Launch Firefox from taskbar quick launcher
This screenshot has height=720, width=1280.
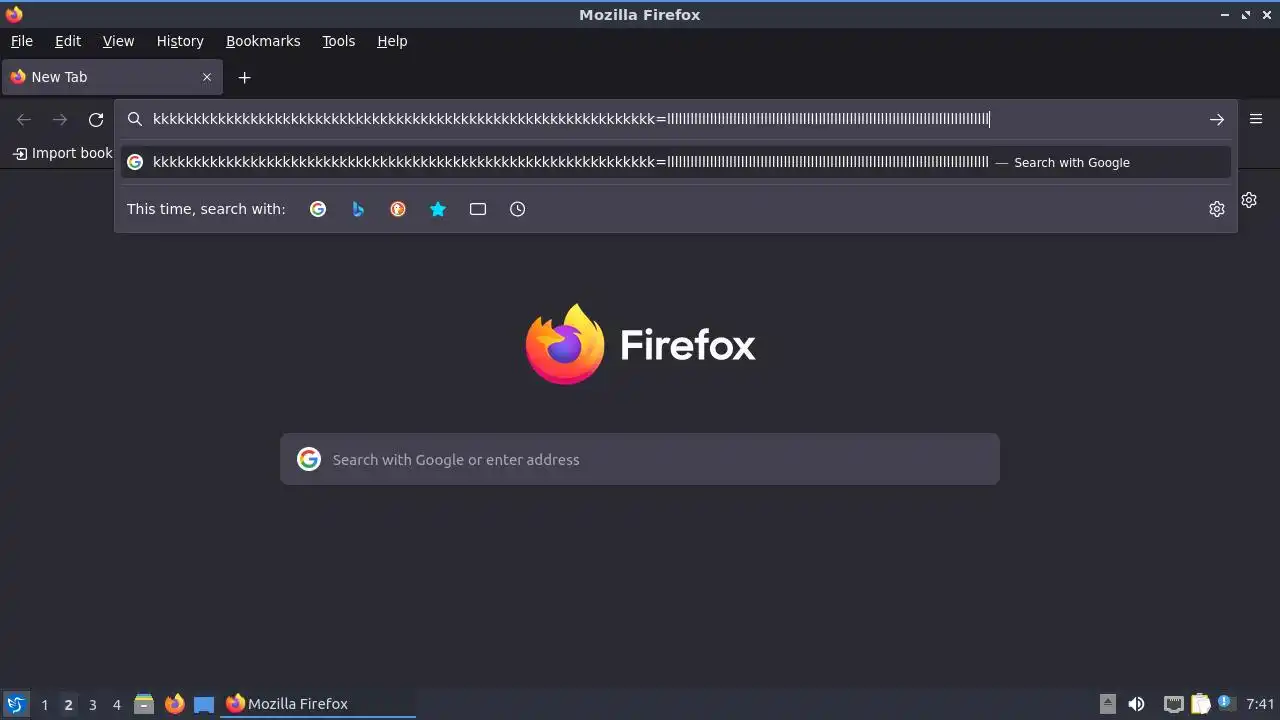point(174,704)
